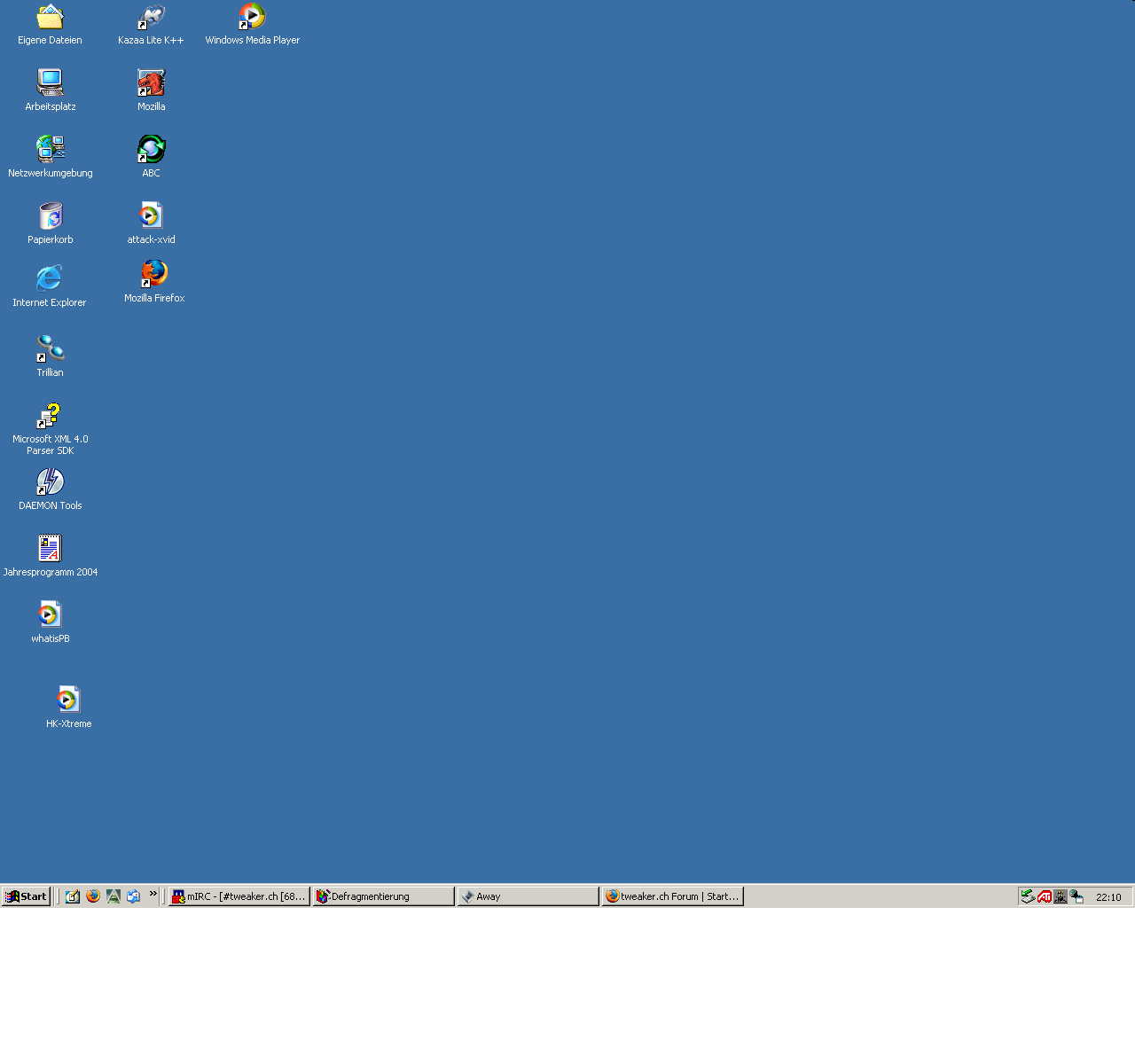Select the ABC desktop shortcut

pos(151,150)
